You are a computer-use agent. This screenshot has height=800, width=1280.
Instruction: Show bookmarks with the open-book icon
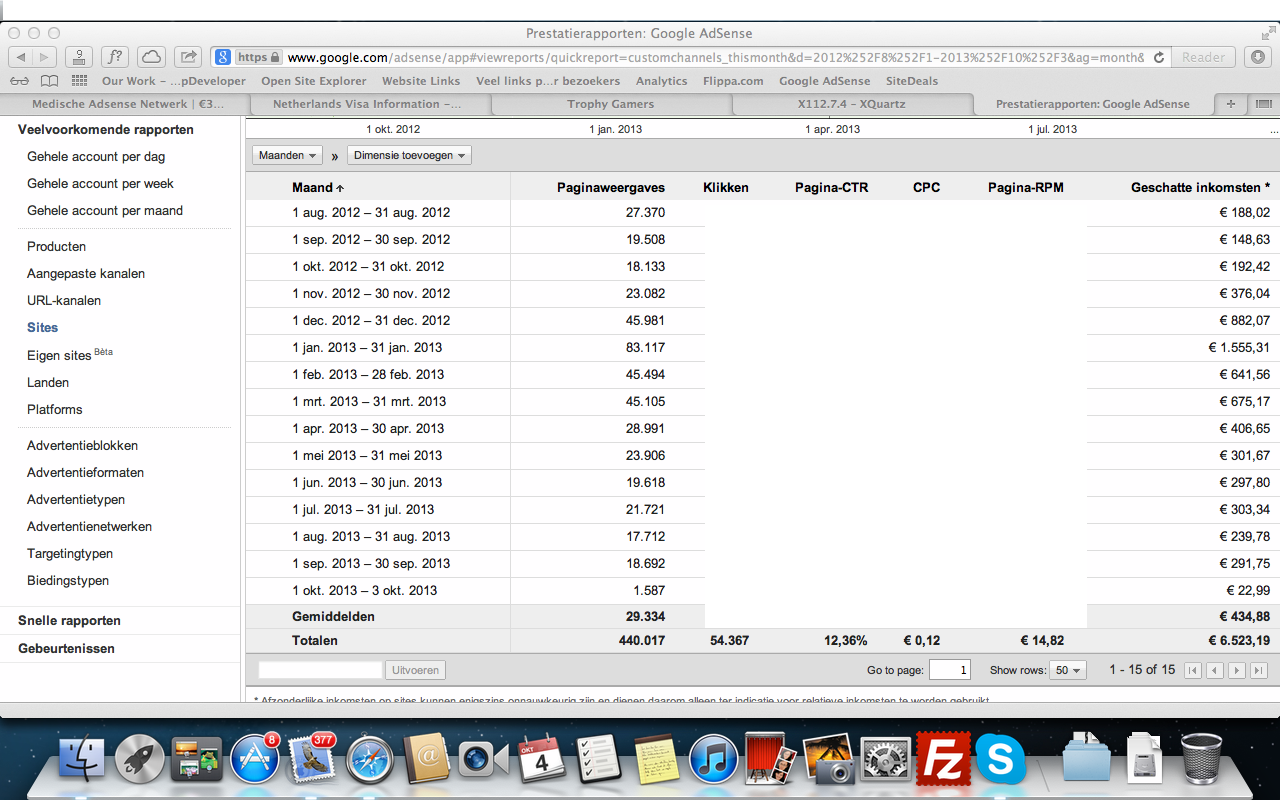(49, 81)
